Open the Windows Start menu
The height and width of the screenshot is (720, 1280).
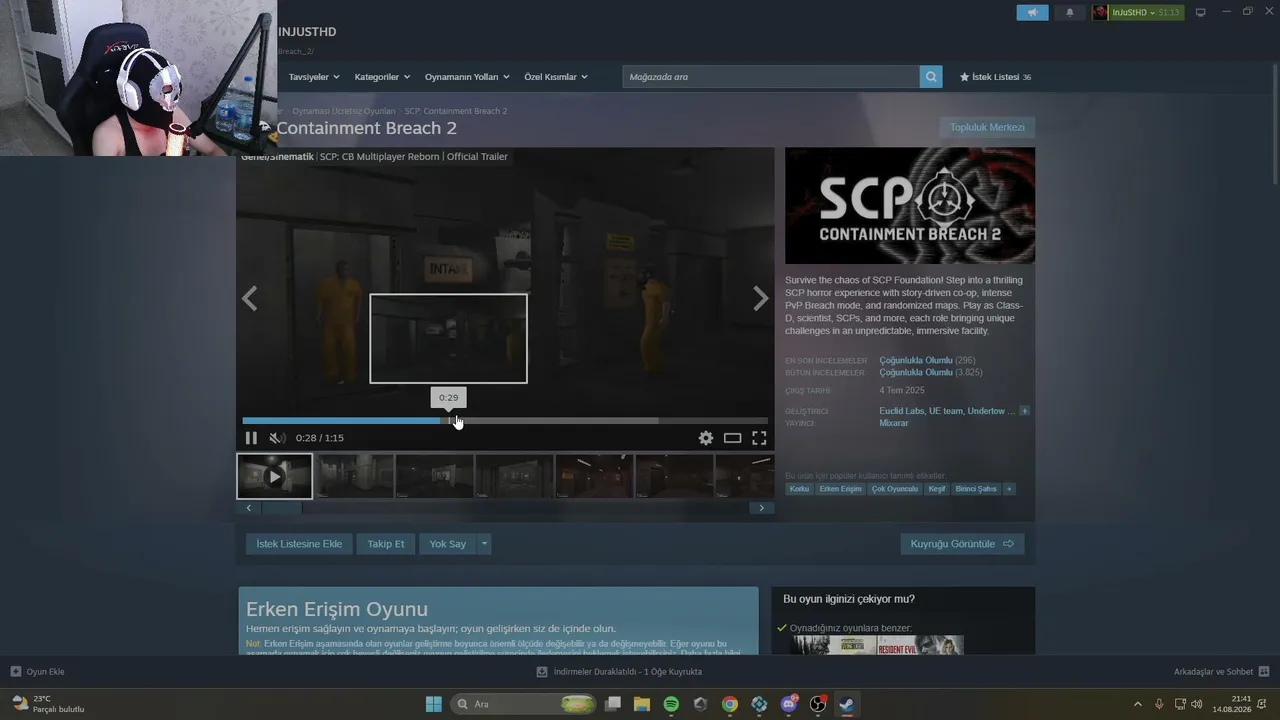tap(434, 704)
